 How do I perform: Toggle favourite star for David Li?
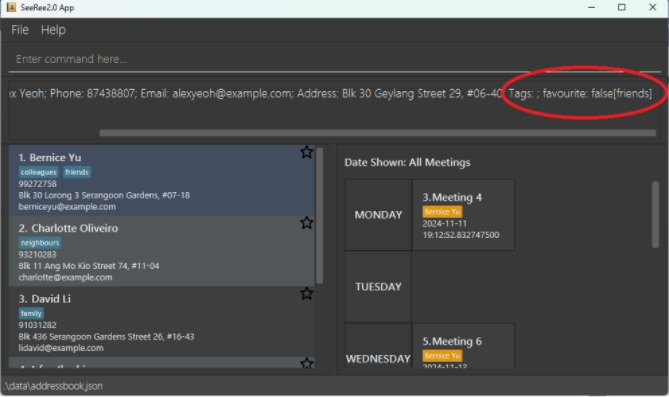pos(306,294)
